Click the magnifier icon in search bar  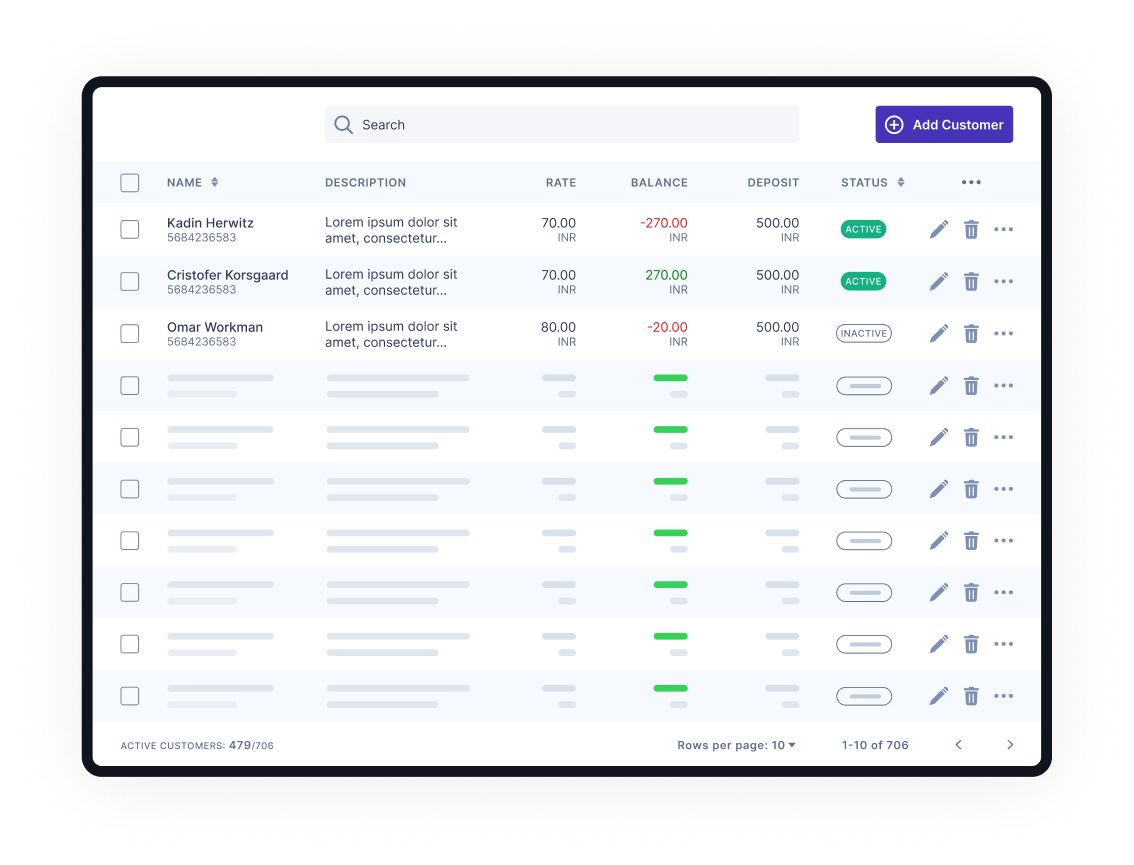click(x=343, y=125)
